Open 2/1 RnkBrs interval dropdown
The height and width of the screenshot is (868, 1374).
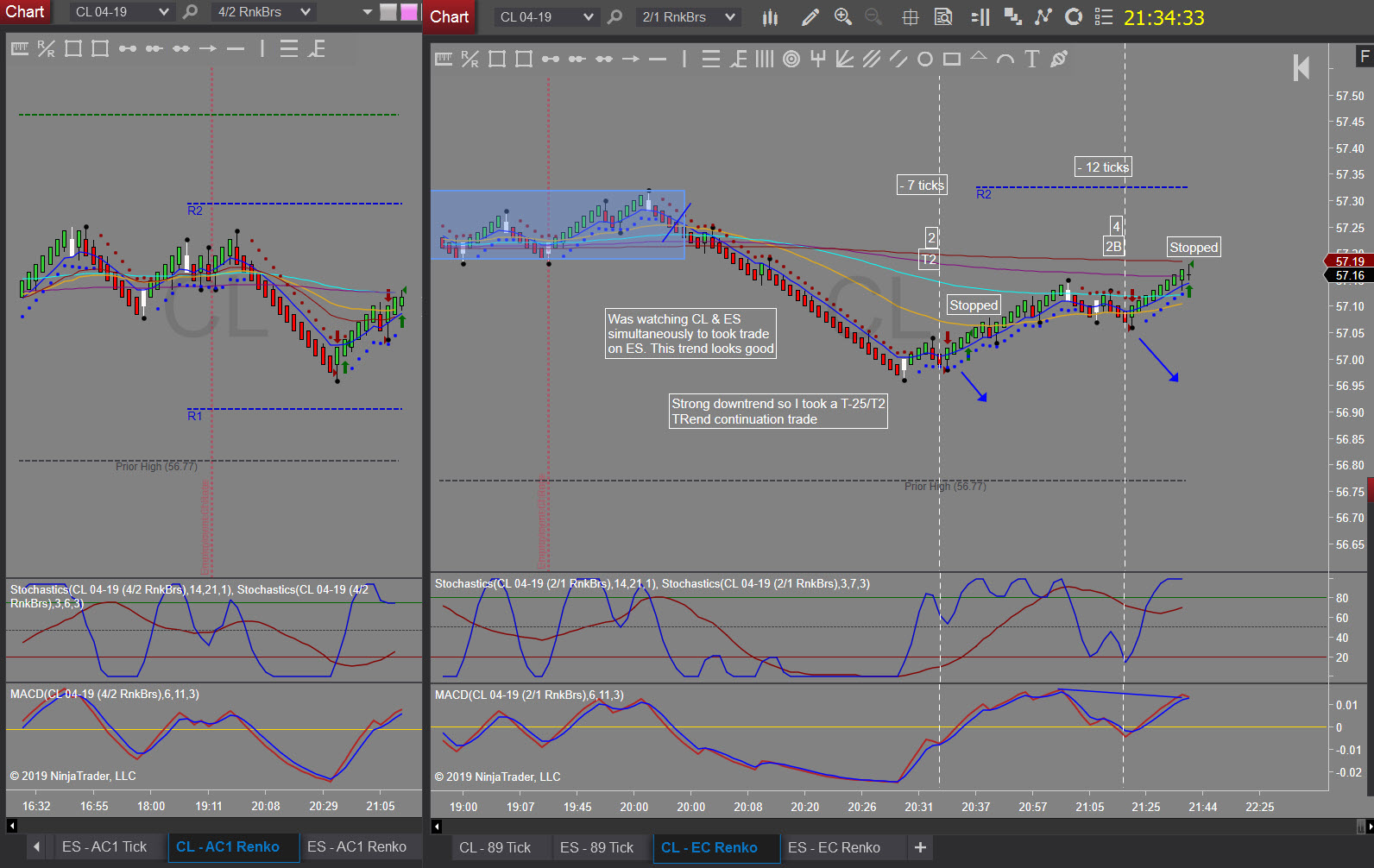pos(689,17)
